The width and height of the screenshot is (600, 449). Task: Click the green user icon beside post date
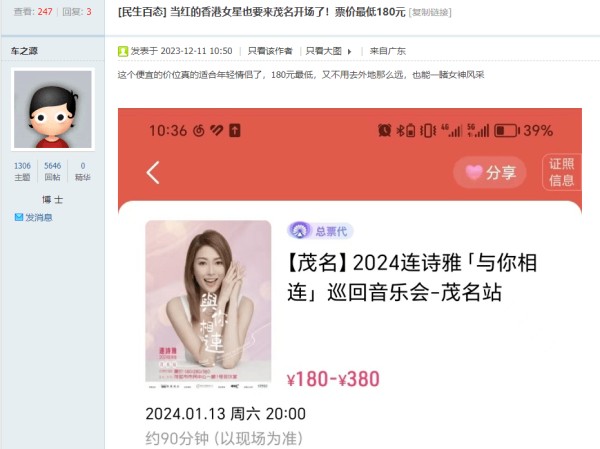123,51
